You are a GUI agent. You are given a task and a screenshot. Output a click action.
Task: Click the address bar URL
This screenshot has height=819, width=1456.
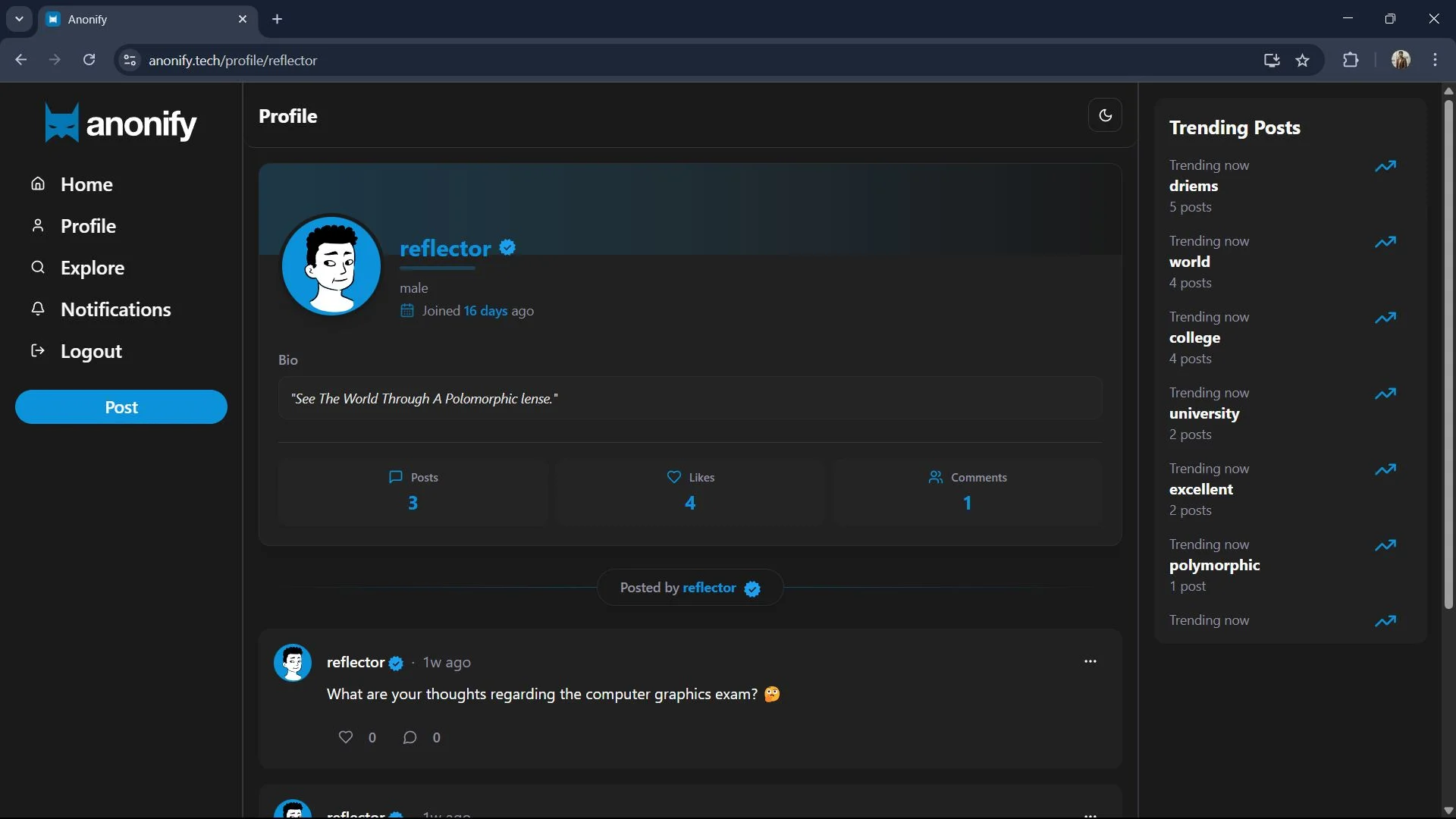point(233,60)
